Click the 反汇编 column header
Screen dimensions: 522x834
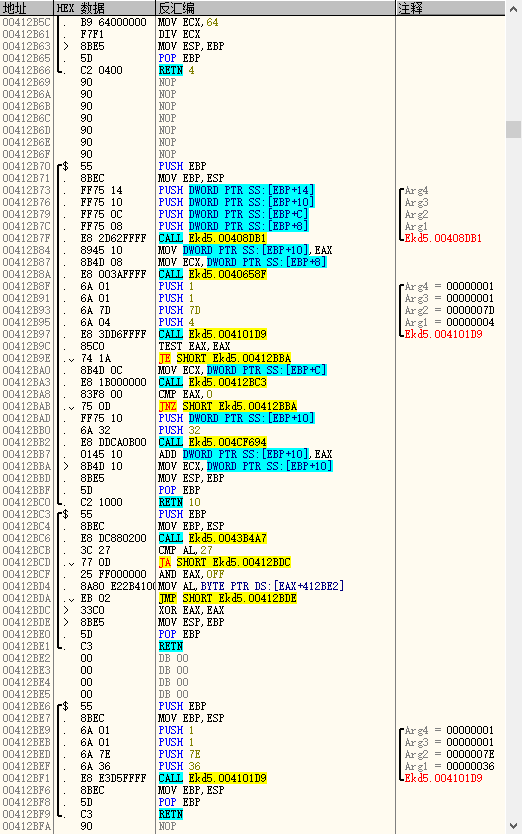tap(275, 8)
